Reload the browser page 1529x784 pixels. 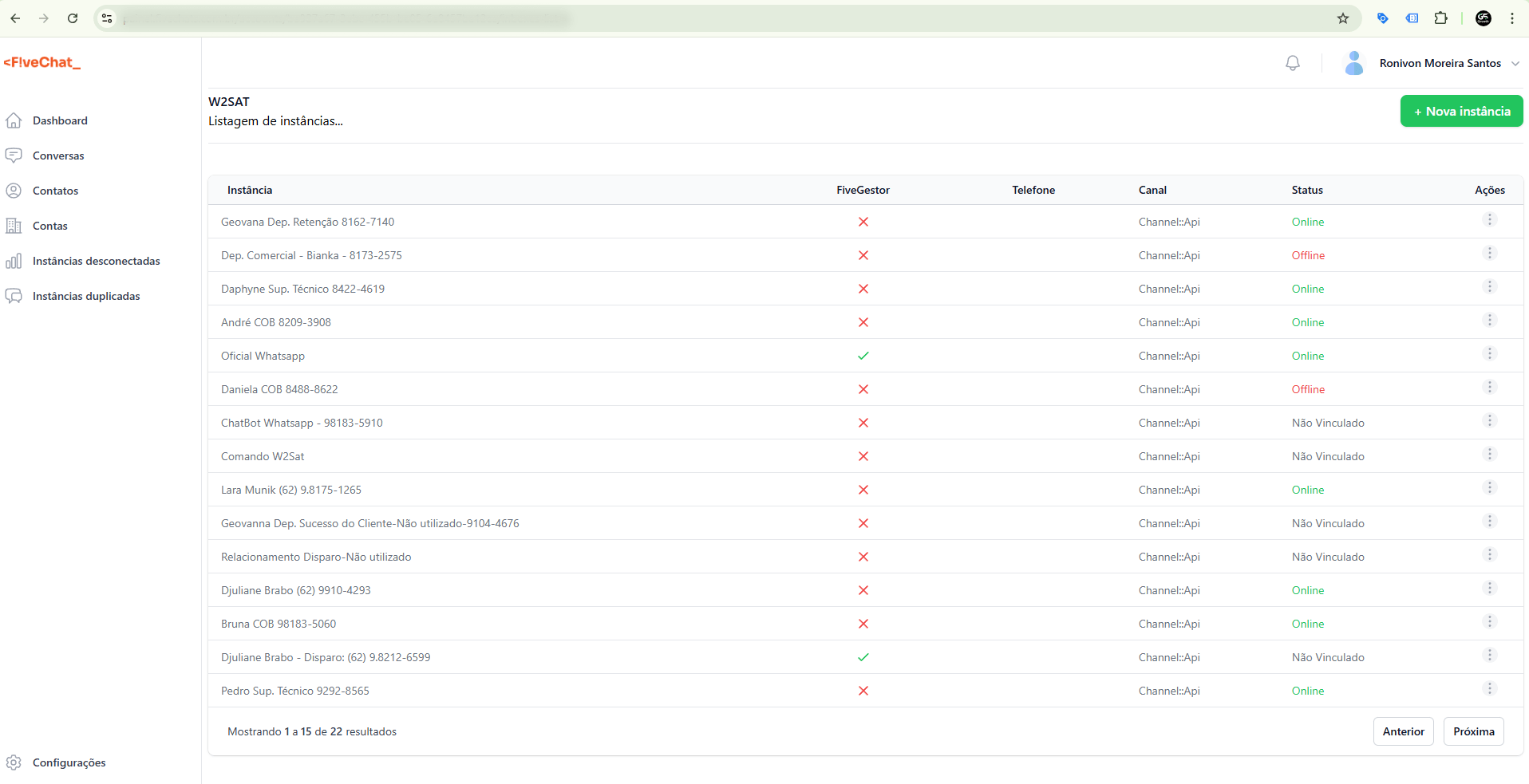point(73,18)
